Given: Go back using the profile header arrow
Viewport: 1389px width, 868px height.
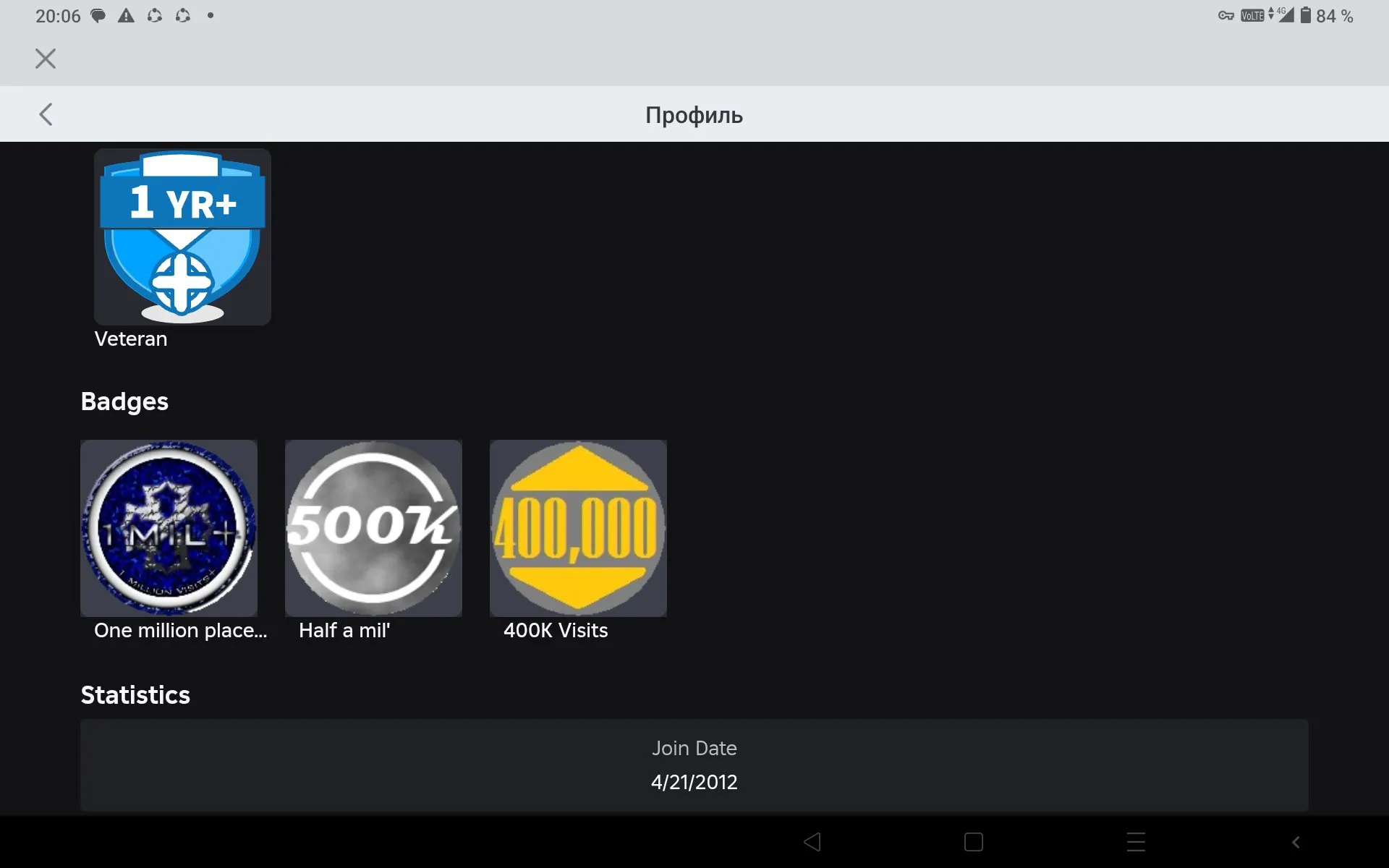Looking at the screenshot, I should 46,114.
